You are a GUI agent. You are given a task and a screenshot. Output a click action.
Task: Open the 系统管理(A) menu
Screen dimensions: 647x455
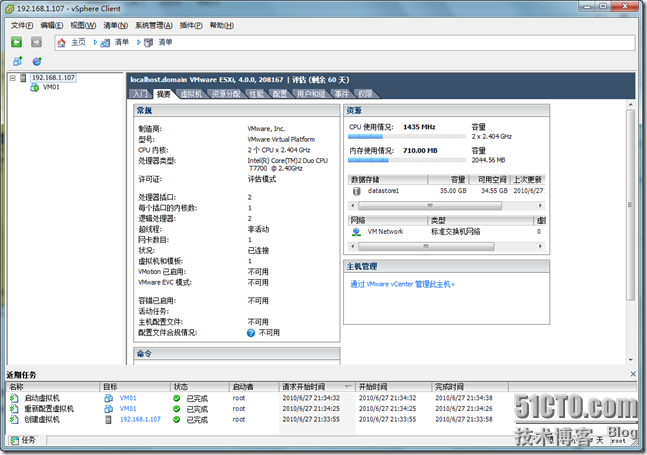coord(153,26)
